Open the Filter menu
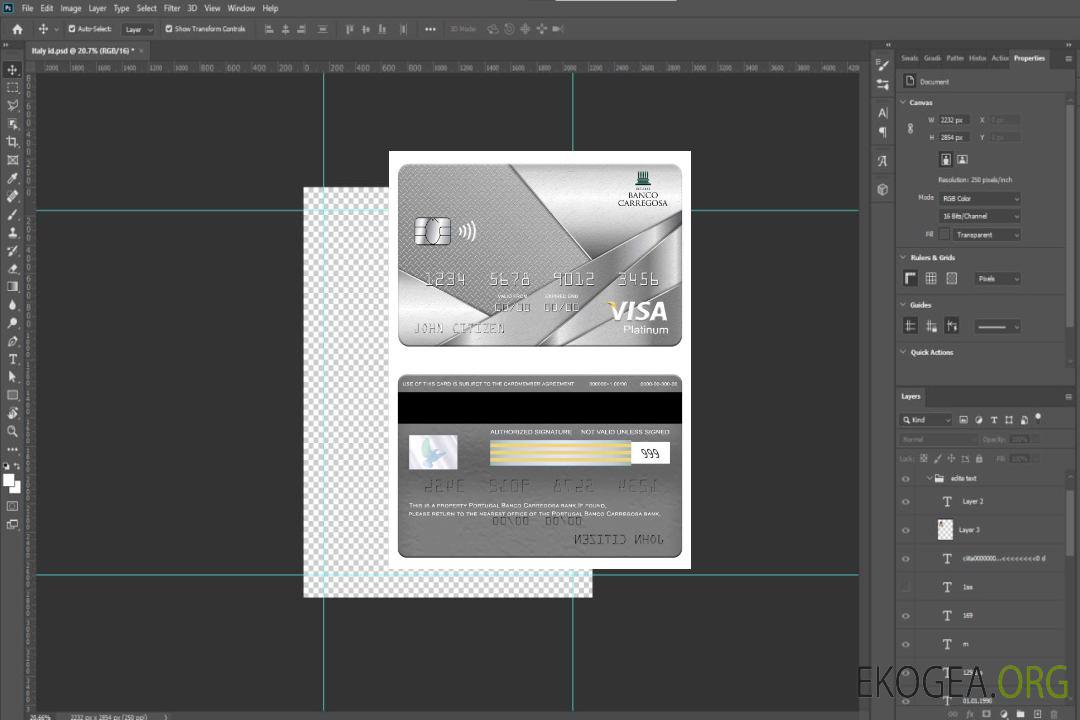Image resolution: width=1080 pixels, height=720 pixels. pos(172,8)
